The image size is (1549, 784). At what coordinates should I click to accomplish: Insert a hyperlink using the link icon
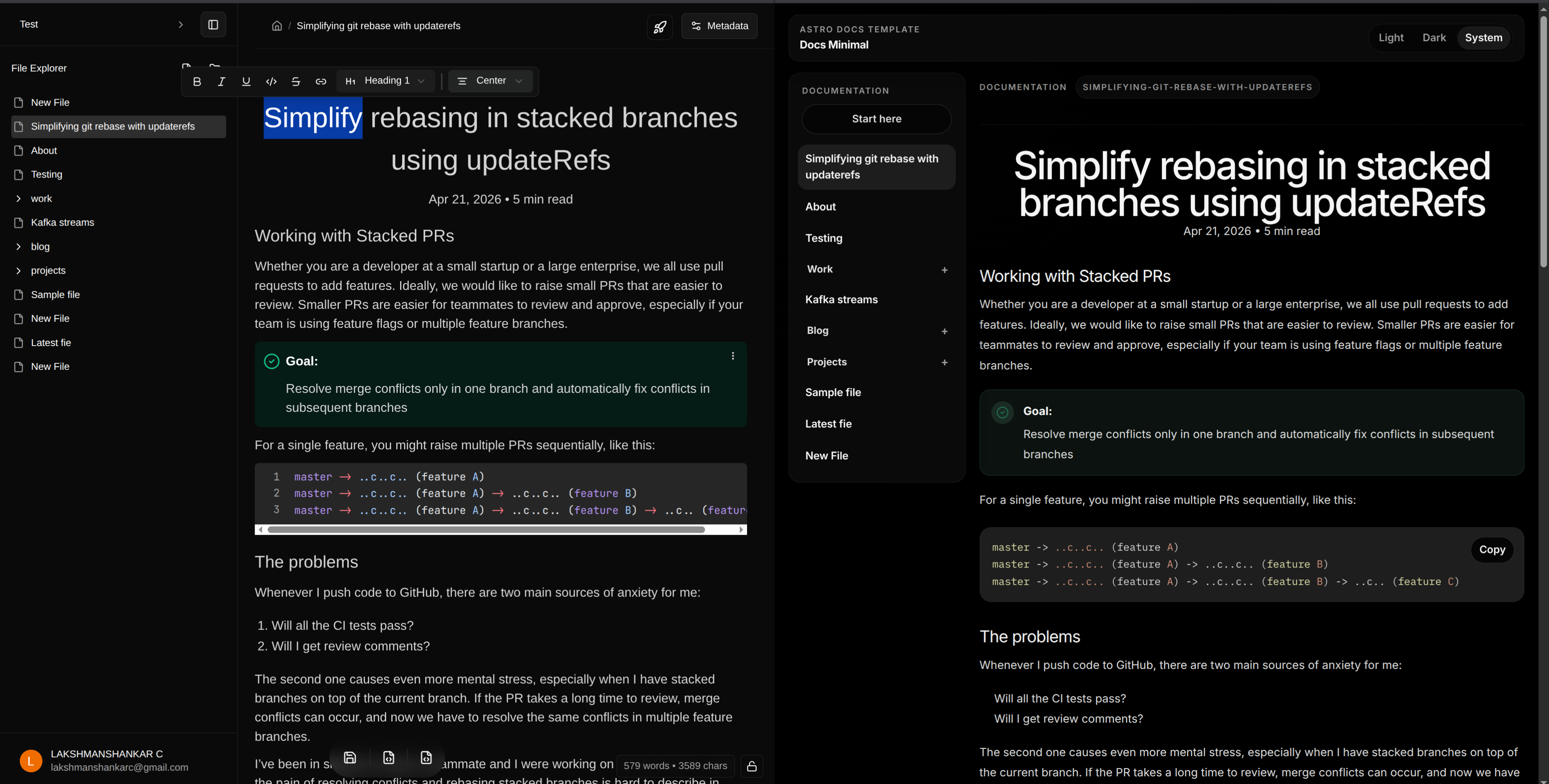click(x=321, y=81)
